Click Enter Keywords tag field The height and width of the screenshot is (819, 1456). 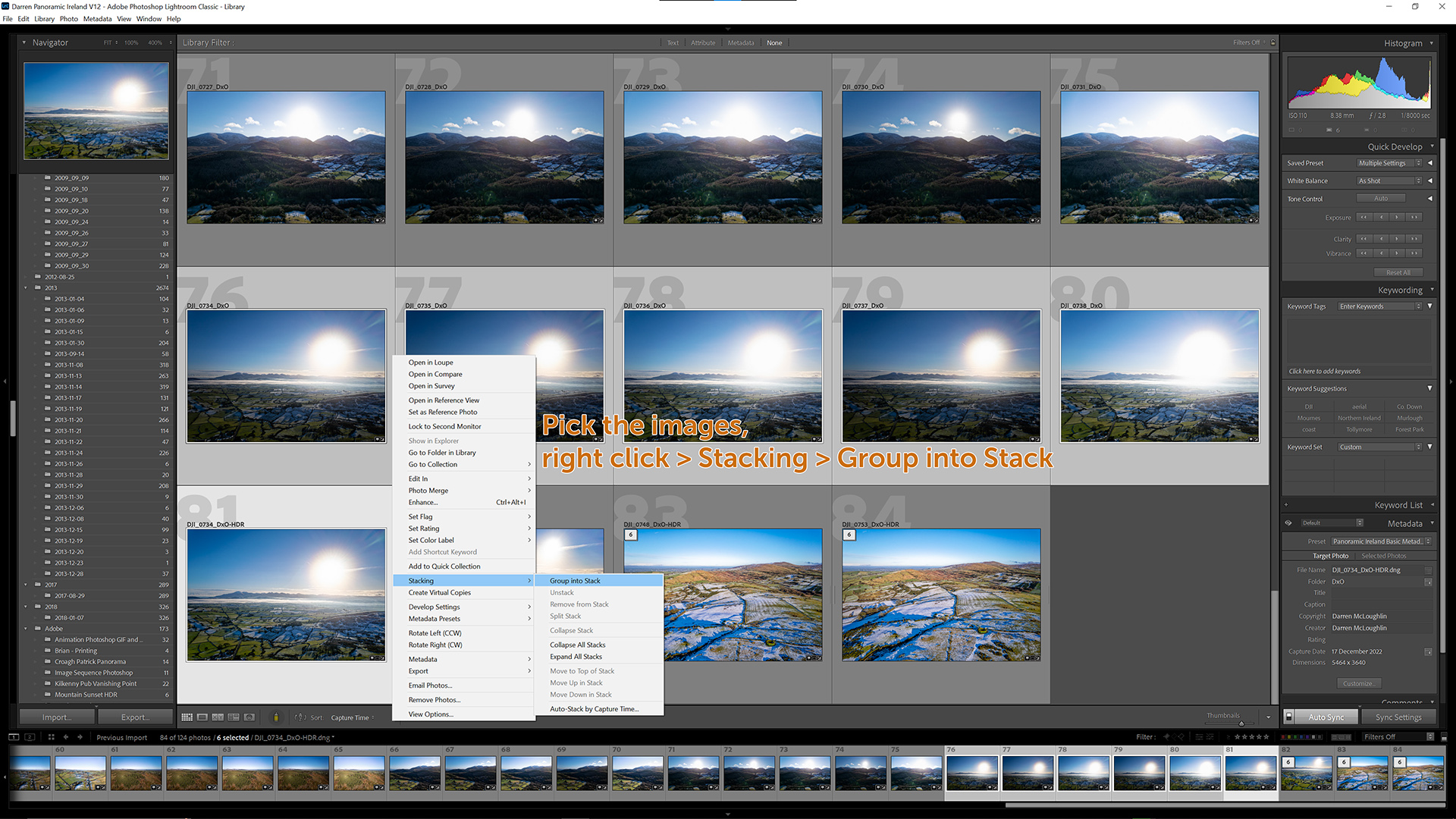point(1380,306)
